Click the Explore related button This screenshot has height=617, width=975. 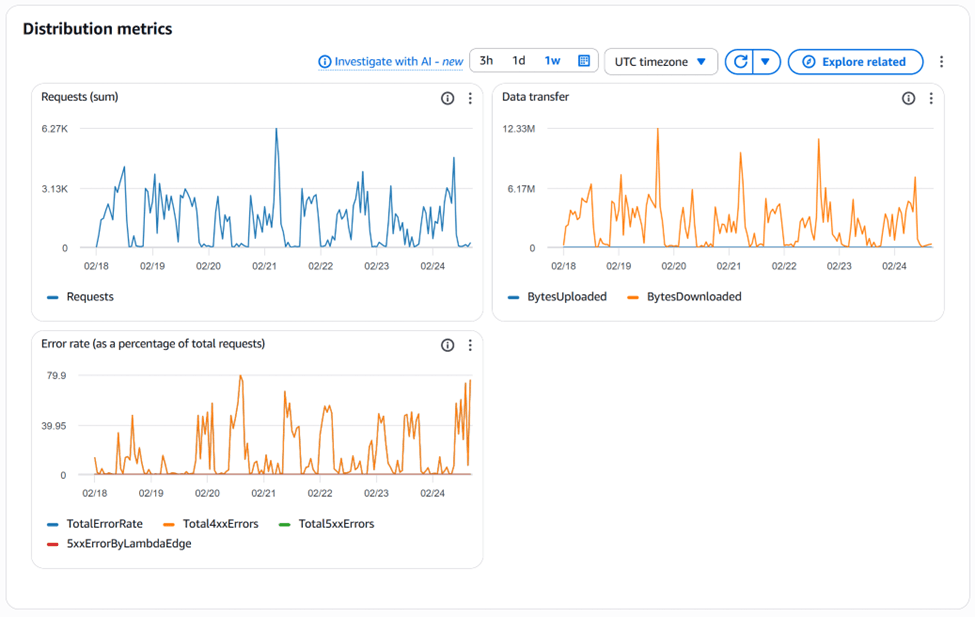[x=855, y=62]
